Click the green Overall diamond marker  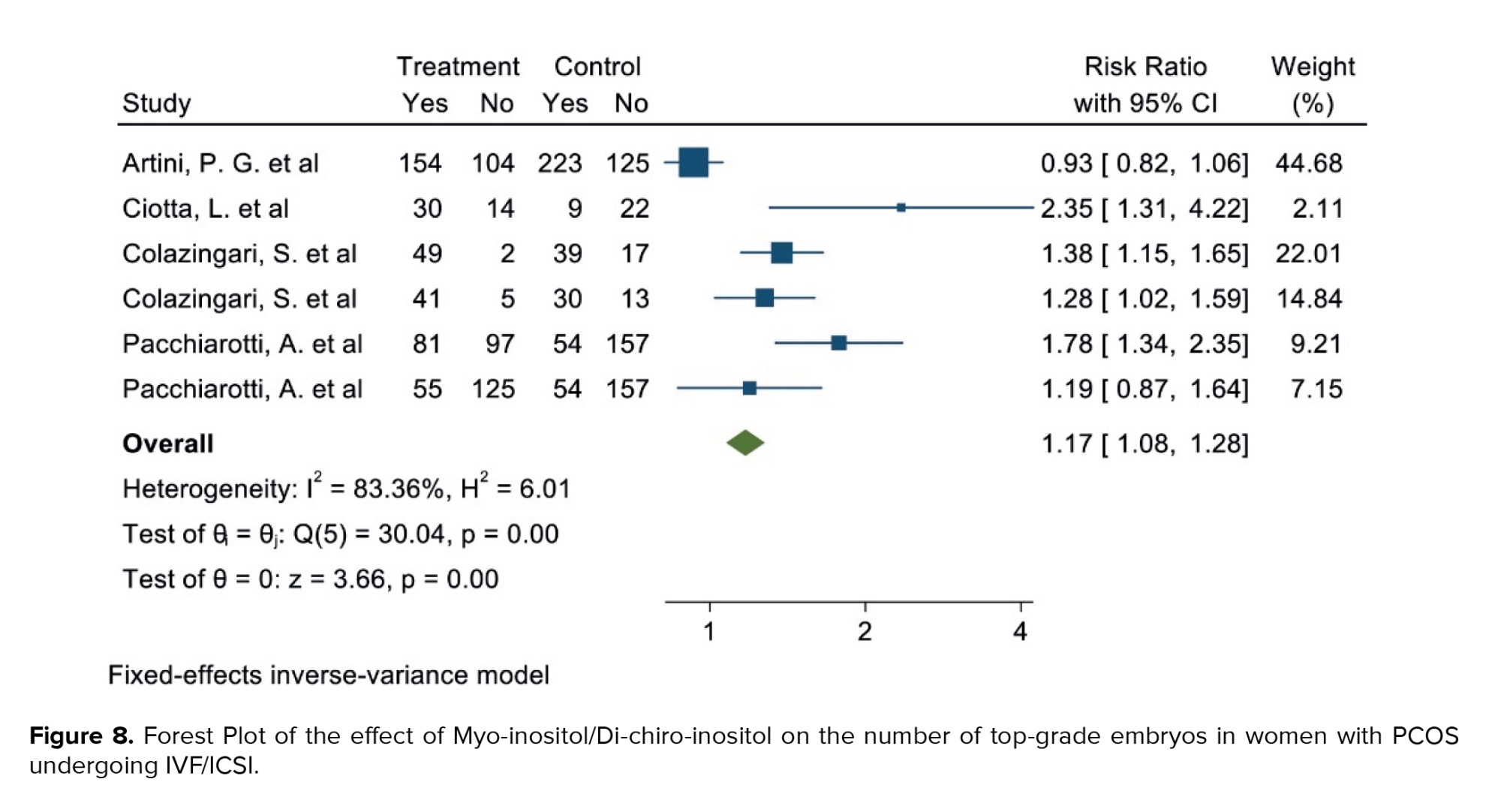coord(745,443)
